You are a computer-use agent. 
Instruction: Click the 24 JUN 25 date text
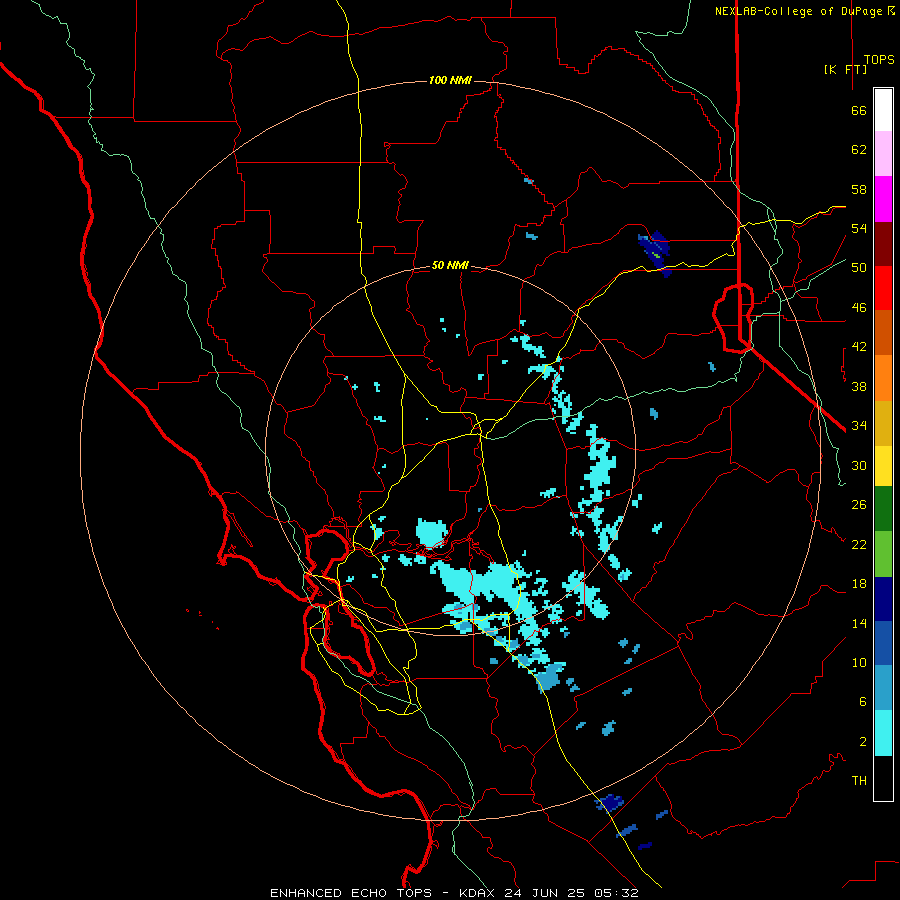tap(546, 893)
